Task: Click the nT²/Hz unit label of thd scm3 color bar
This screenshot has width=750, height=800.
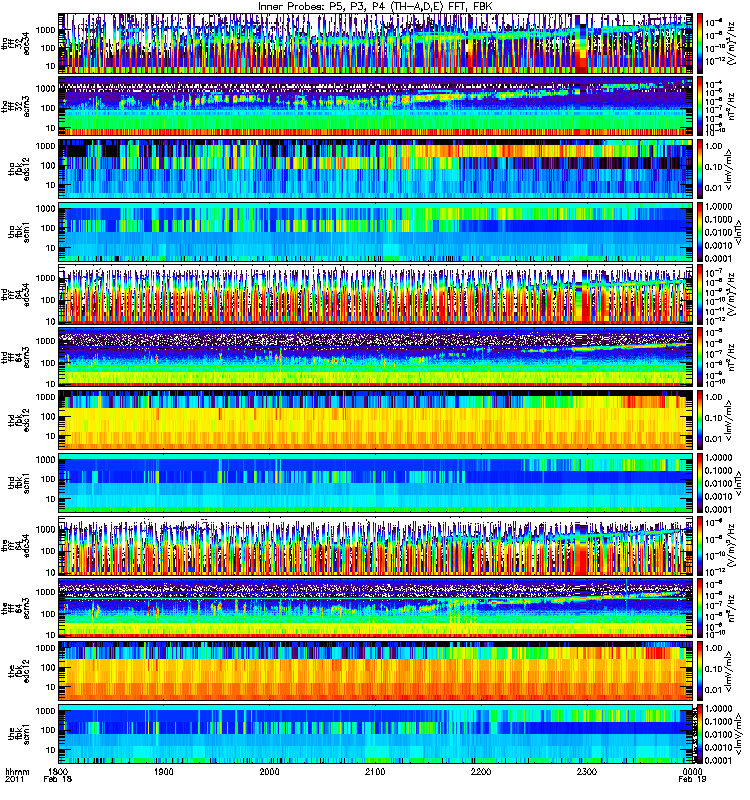Action: 731,357
